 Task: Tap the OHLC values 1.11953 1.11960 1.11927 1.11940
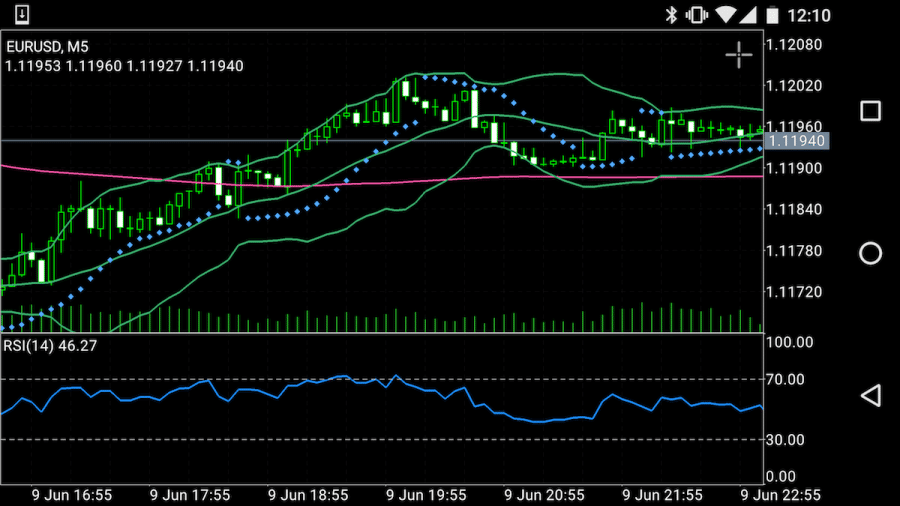coord(124,66)
